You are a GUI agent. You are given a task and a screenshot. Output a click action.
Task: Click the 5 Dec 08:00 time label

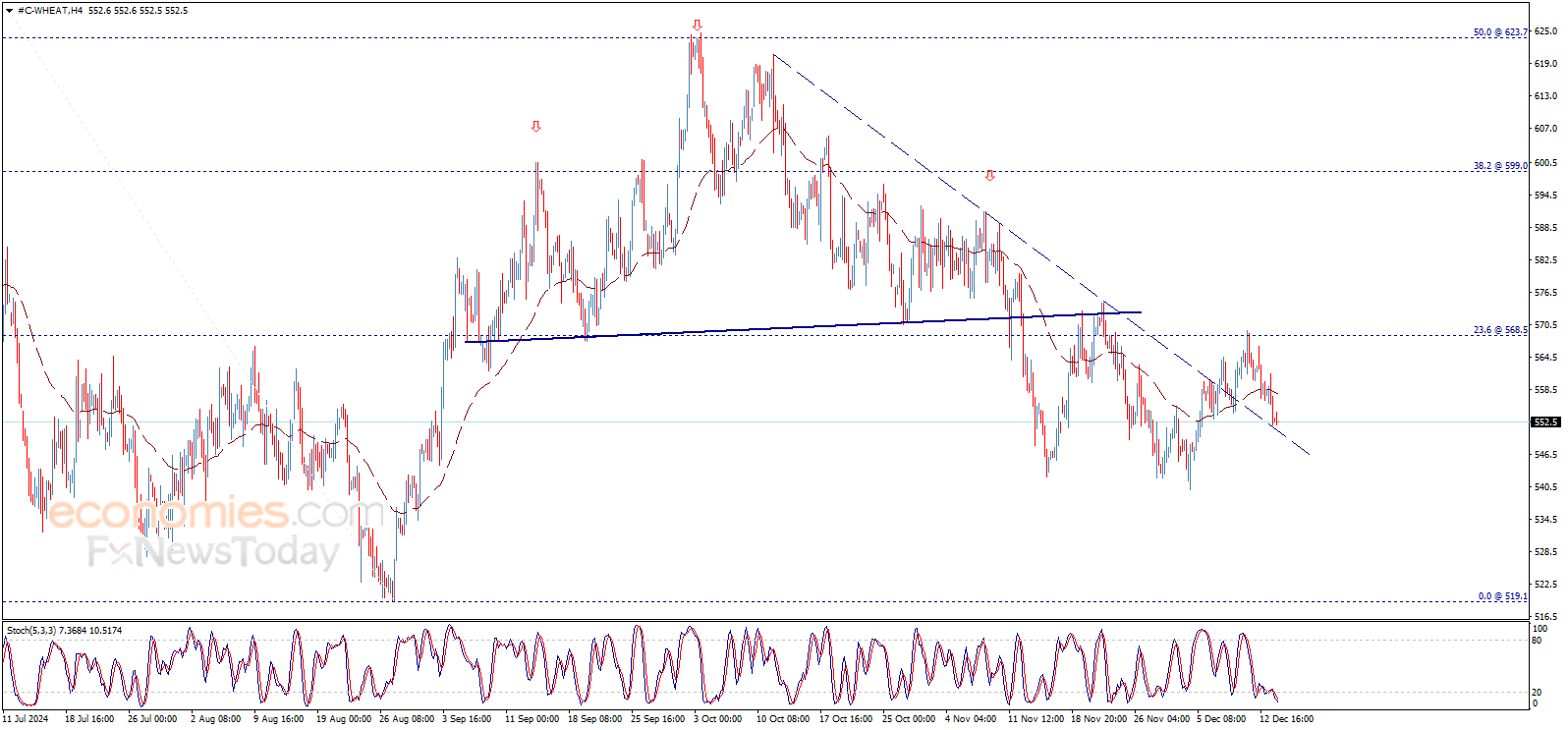[x=1221, y=719]
